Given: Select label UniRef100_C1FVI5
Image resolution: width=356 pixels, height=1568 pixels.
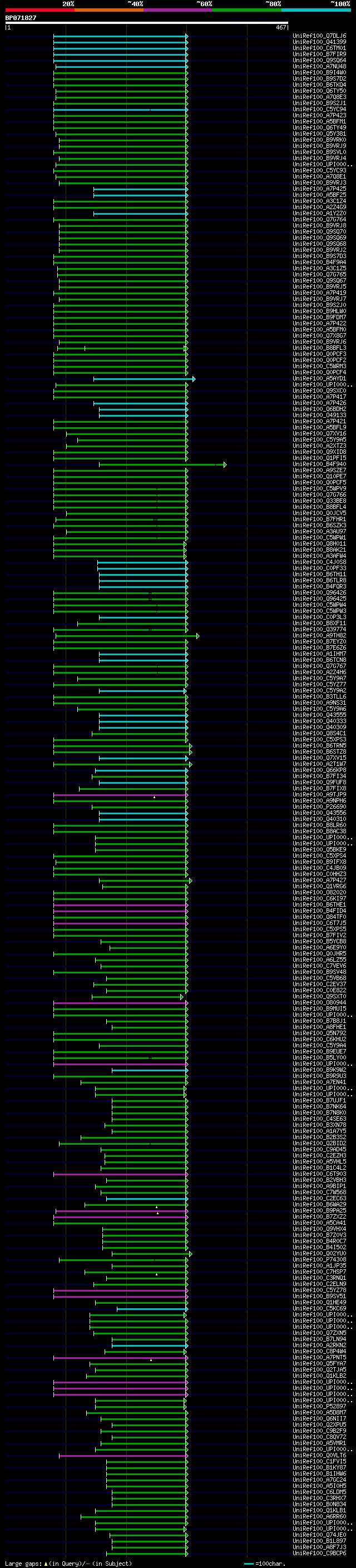Looking at the screenshot, I should click(319, 1461).
